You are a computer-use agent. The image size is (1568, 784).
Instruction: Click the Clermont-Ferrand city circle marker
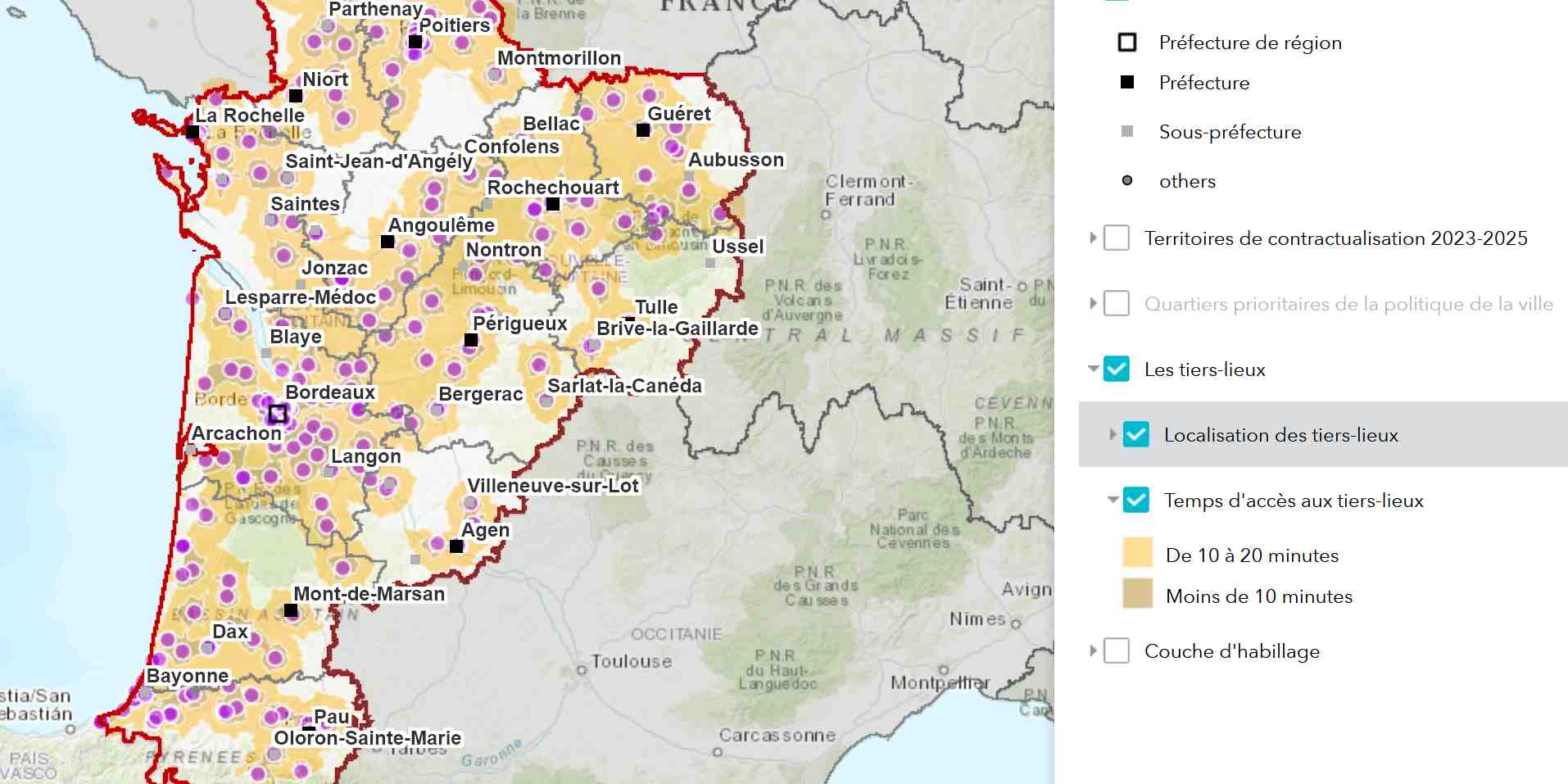[826, 215]
